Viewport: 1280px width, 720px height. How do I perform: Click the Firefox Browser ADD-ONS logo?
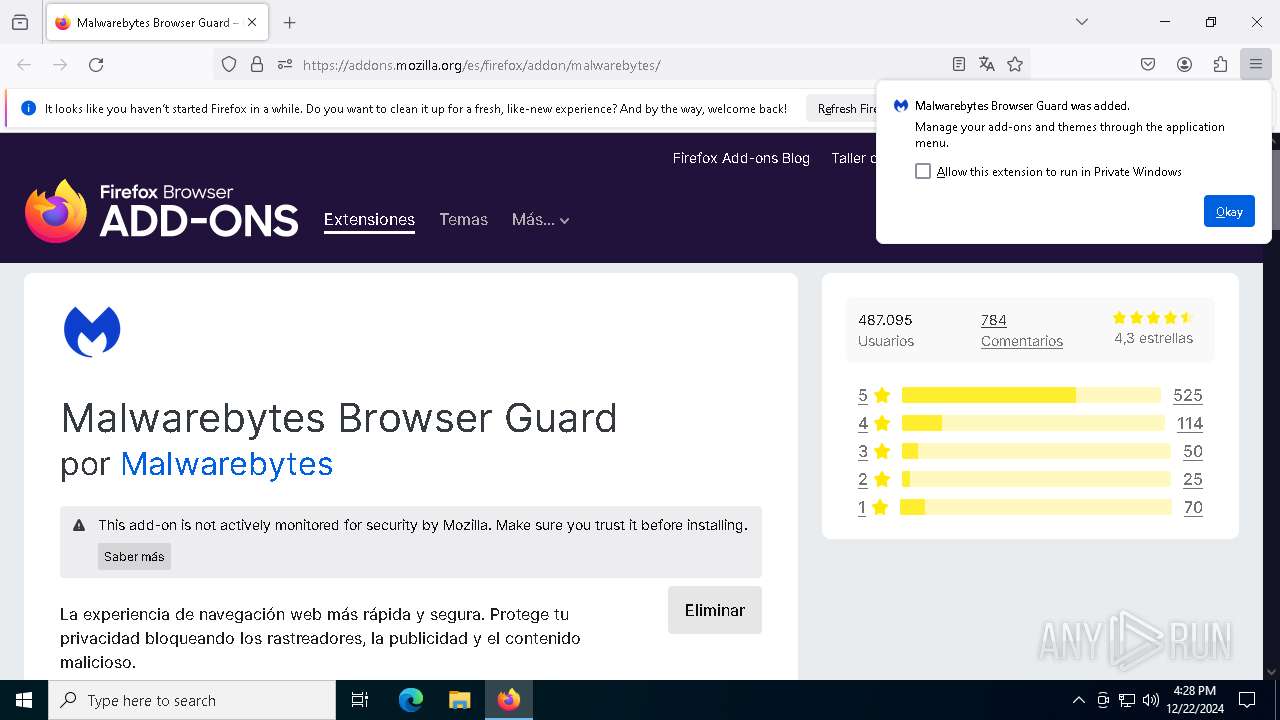pos(162,211)
